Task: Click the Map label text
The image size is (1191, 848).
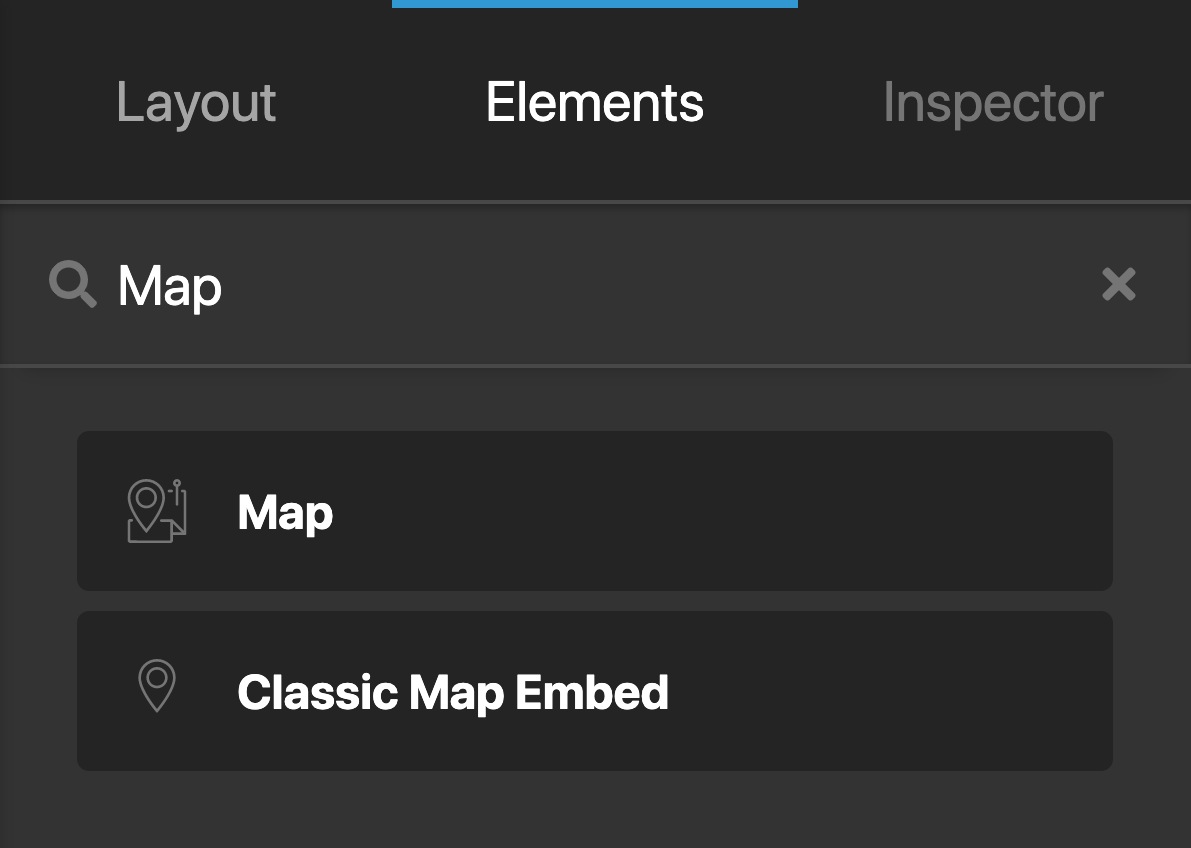Action: (284, 511)
